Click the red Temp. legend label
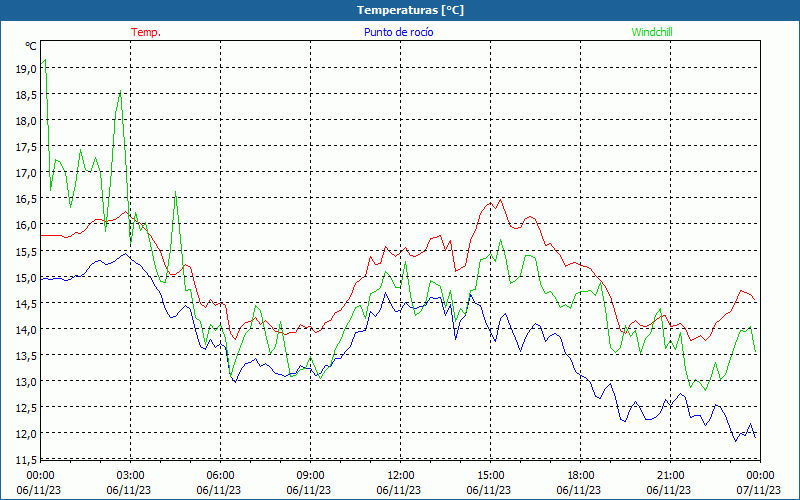This screenshot has height=500, width=800. coord(146,32)
